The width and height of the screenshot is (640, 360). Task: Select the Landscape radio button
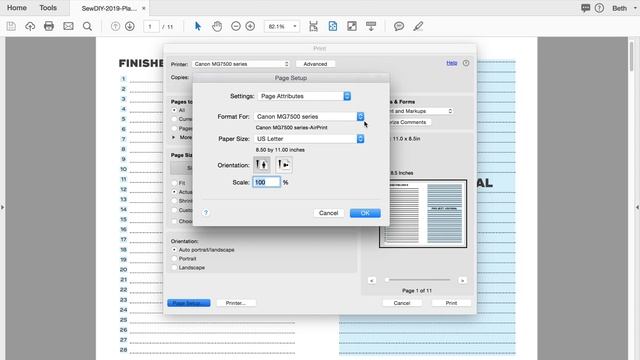coord(174,267)
